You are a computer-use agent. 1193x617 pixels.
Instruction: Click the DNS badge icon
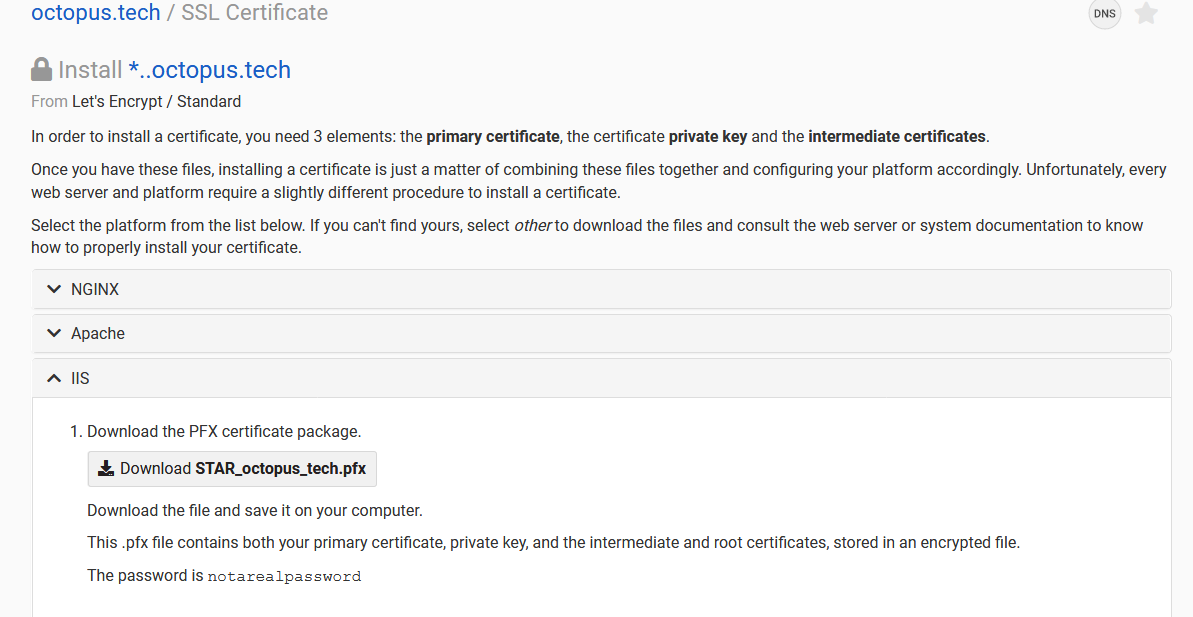pos(1104,14)
